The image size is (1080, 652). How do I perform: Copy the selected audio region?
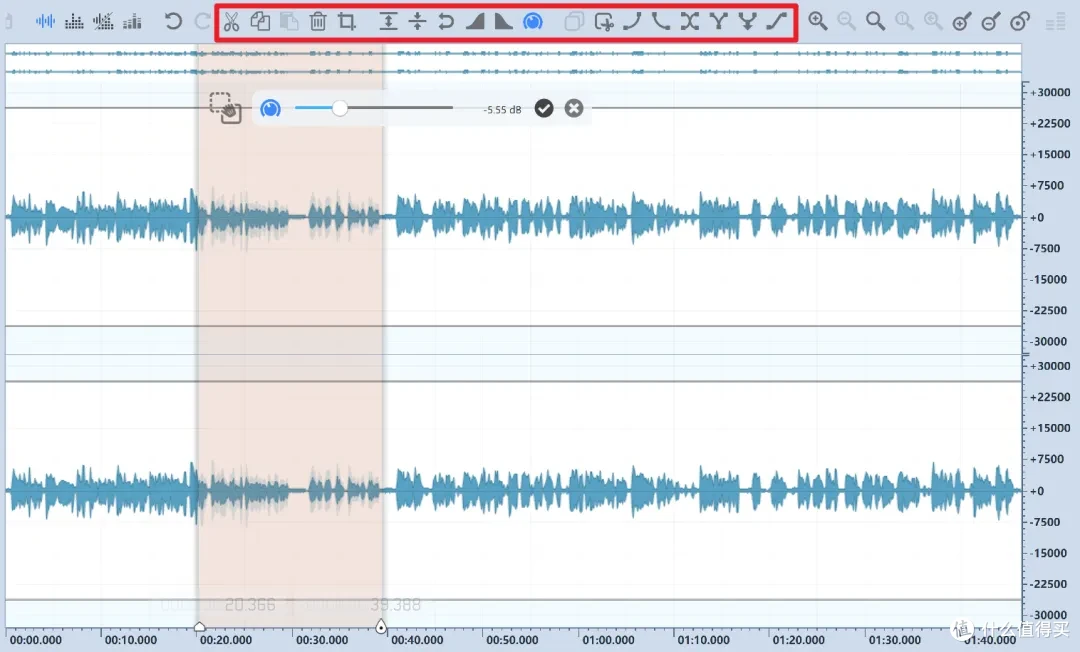coord(260,22)
